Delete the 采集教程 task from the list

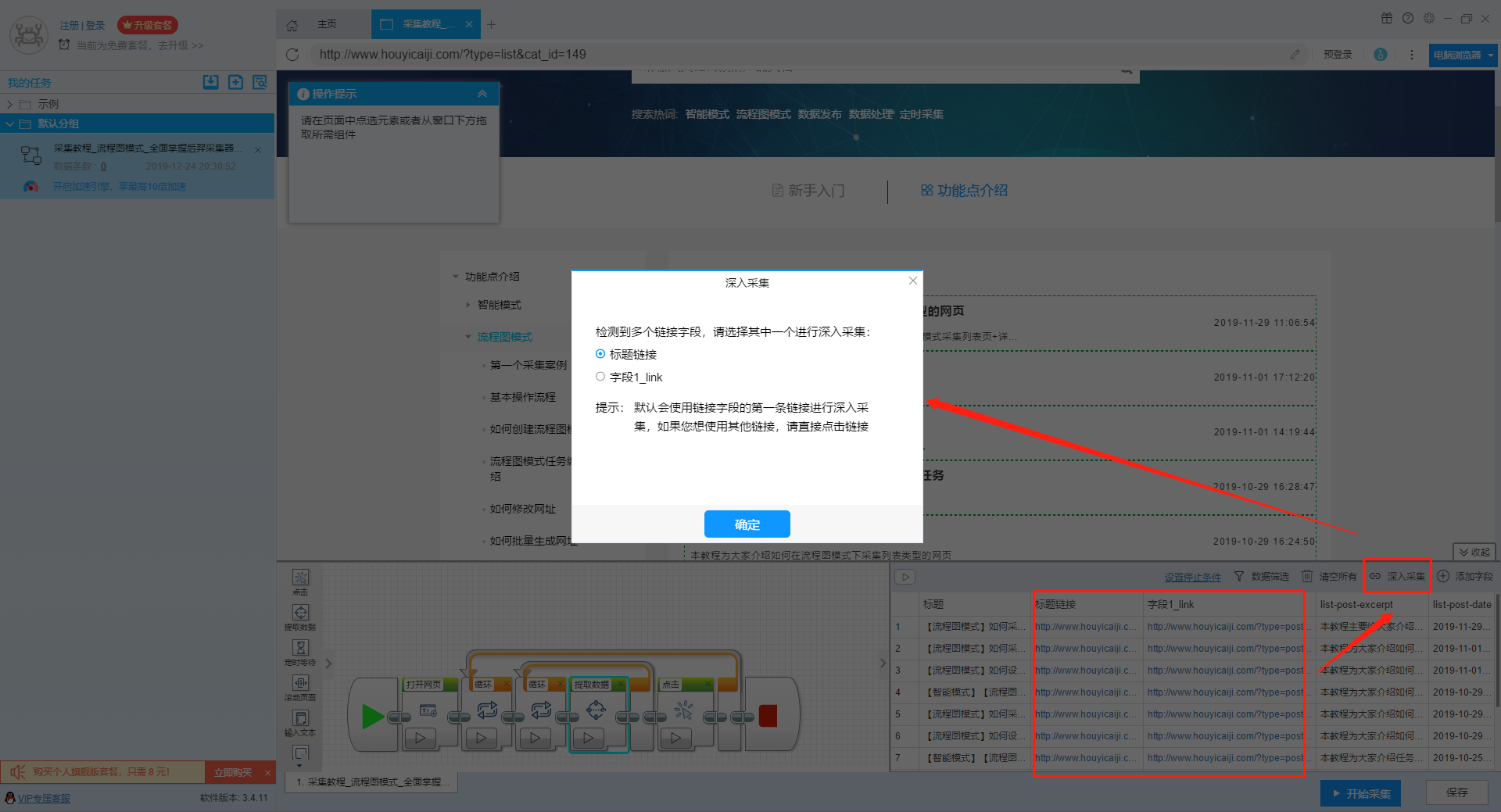pyautogui.click(x=258, y=150)
